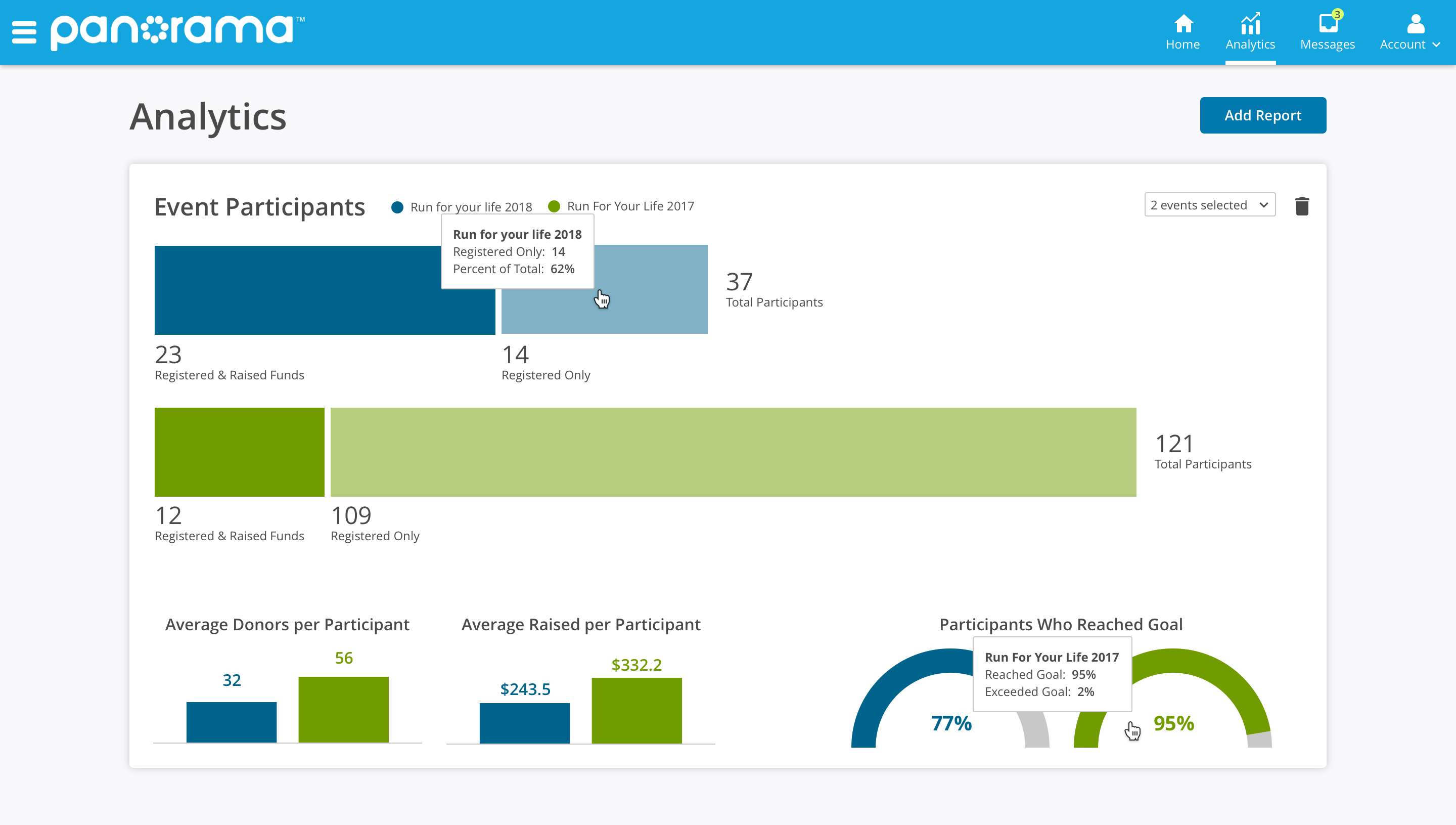This screenshot has height=825, width=1456.
Task: Select the green $332.2 Average Raised bar
Action: 636,710
